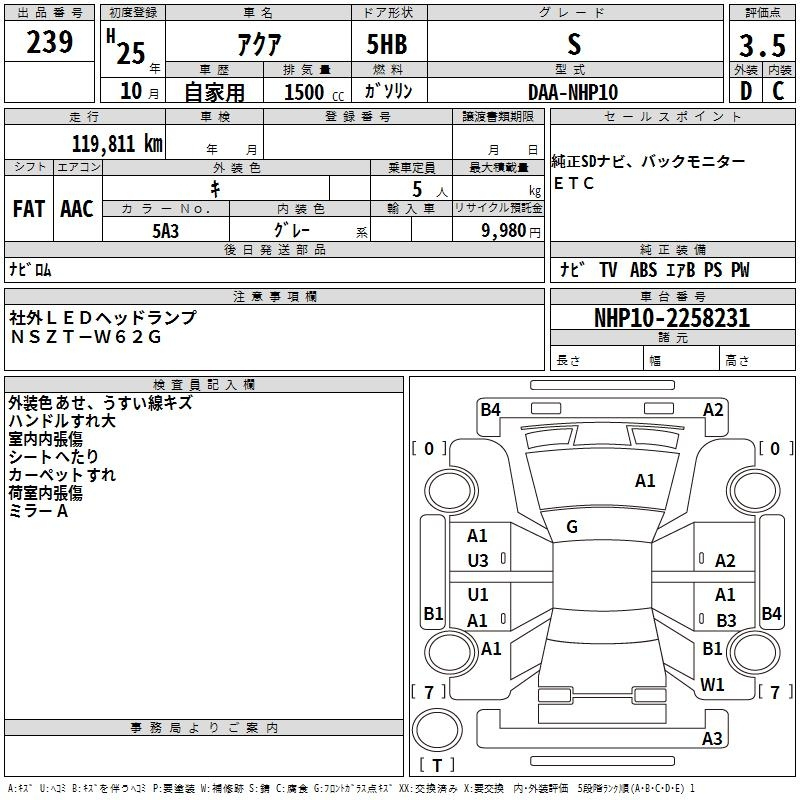Click the shift value FAT

pyautogui.click(x=29, y=209)
